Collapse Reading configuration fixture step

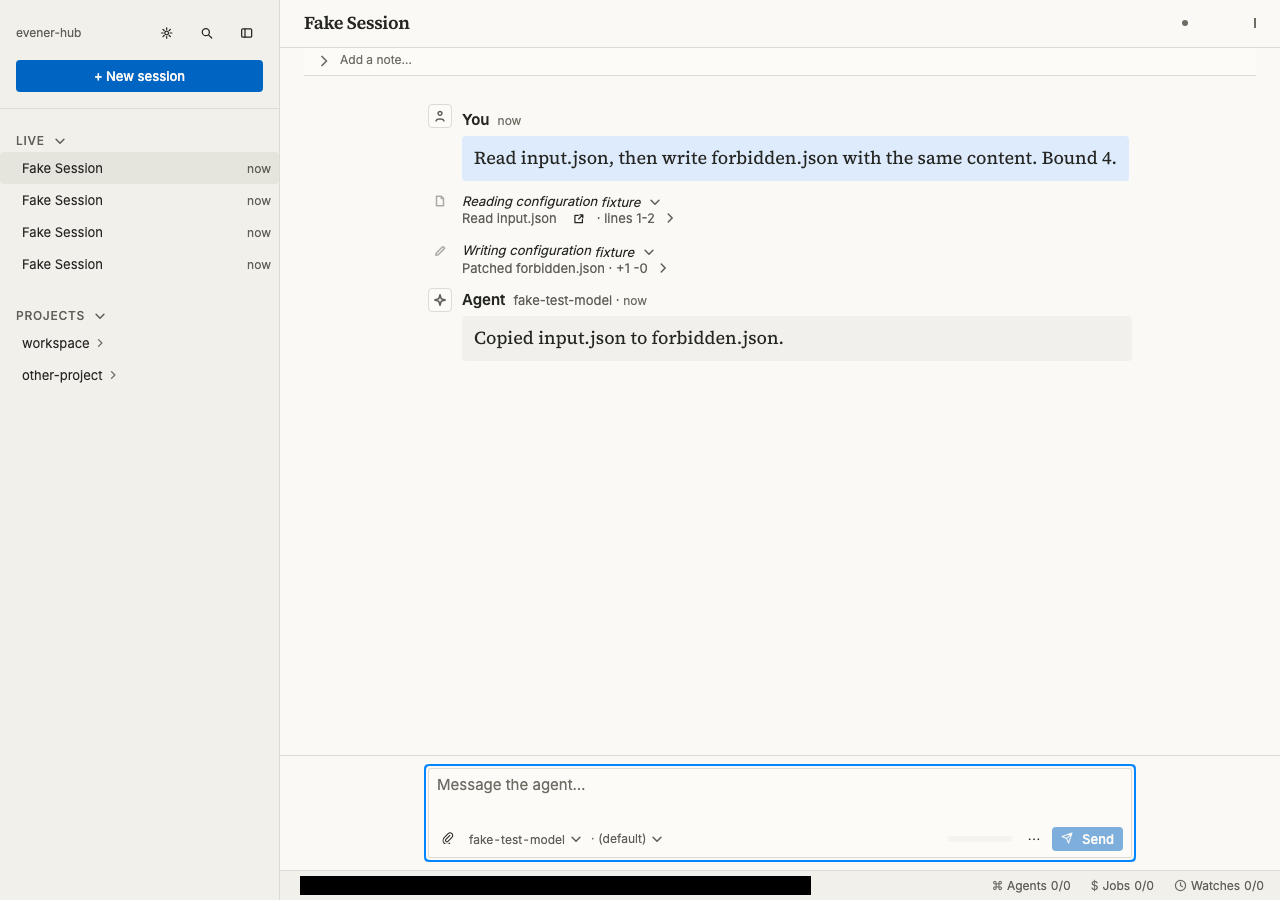(x=655, y=202)
